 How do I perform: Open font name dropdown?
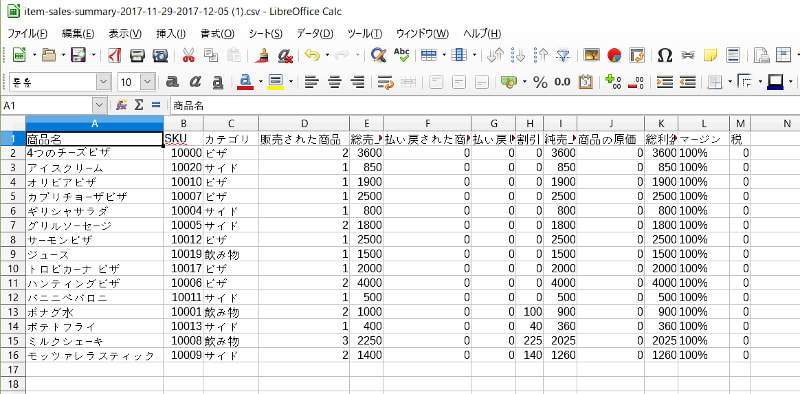(104, 82)
